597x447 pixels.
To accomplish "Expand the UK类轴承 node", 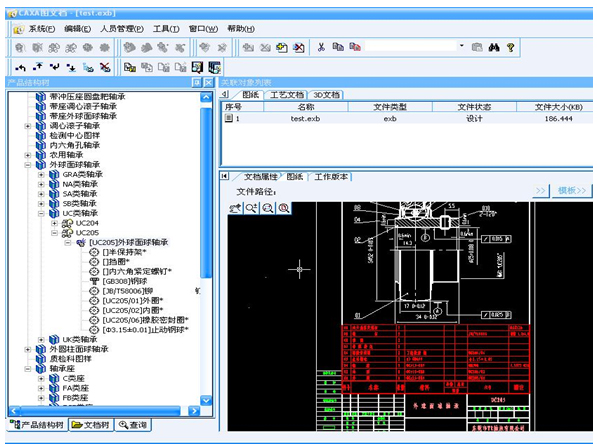I will tap(41, 340).
